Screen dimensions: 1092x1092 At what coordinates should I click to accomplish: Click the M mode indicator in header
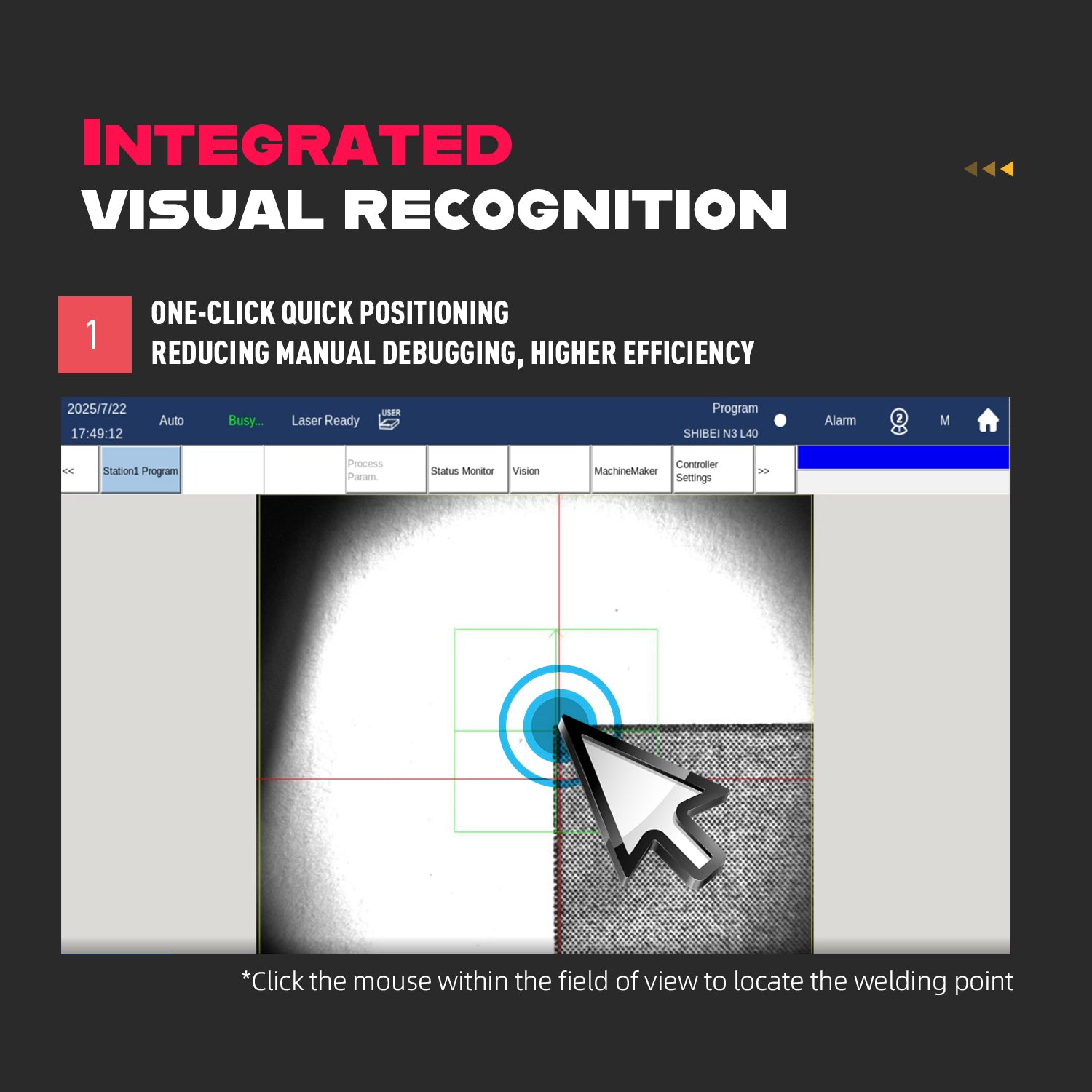pos(944,421)
